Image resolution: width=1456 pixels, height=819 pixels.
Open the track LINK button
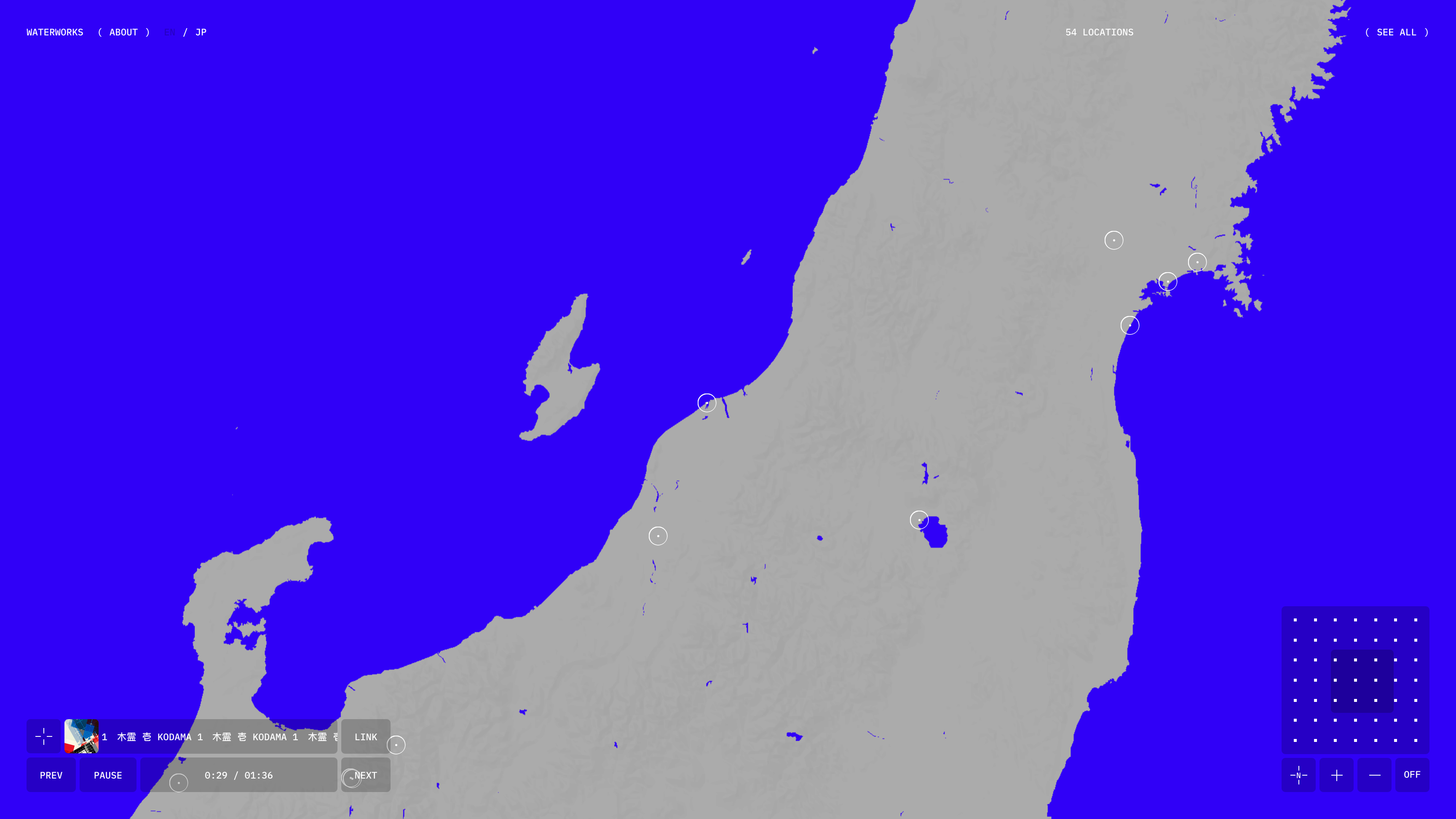(366, 736)
